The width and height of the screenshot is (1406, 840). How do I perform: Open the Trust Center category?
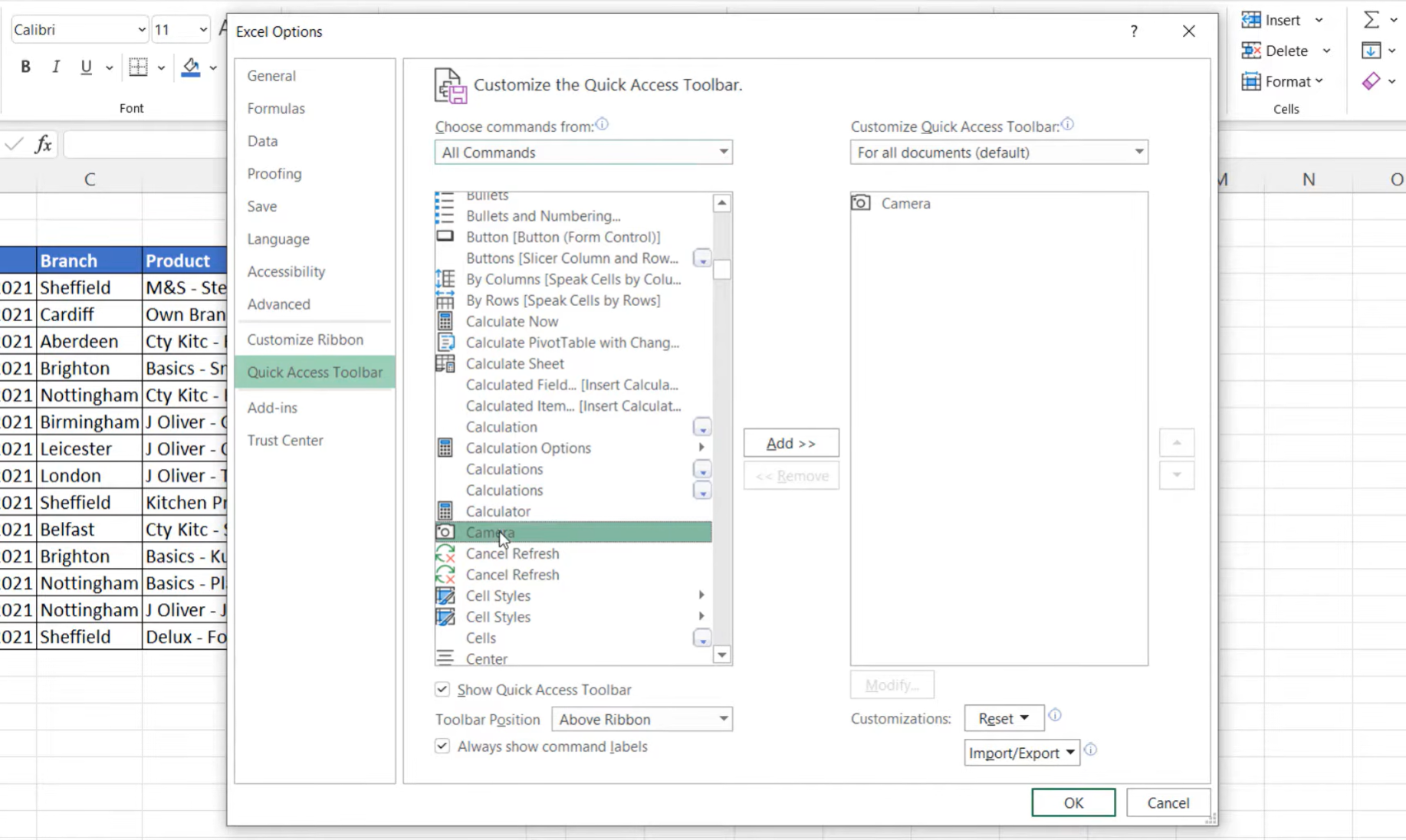tap(285, 440)
